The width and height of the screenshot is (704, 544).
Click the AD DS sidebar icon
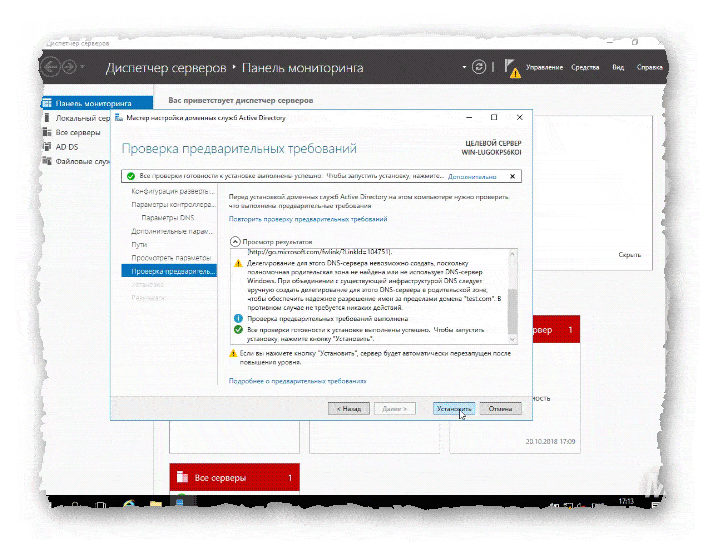click(47, 146)
